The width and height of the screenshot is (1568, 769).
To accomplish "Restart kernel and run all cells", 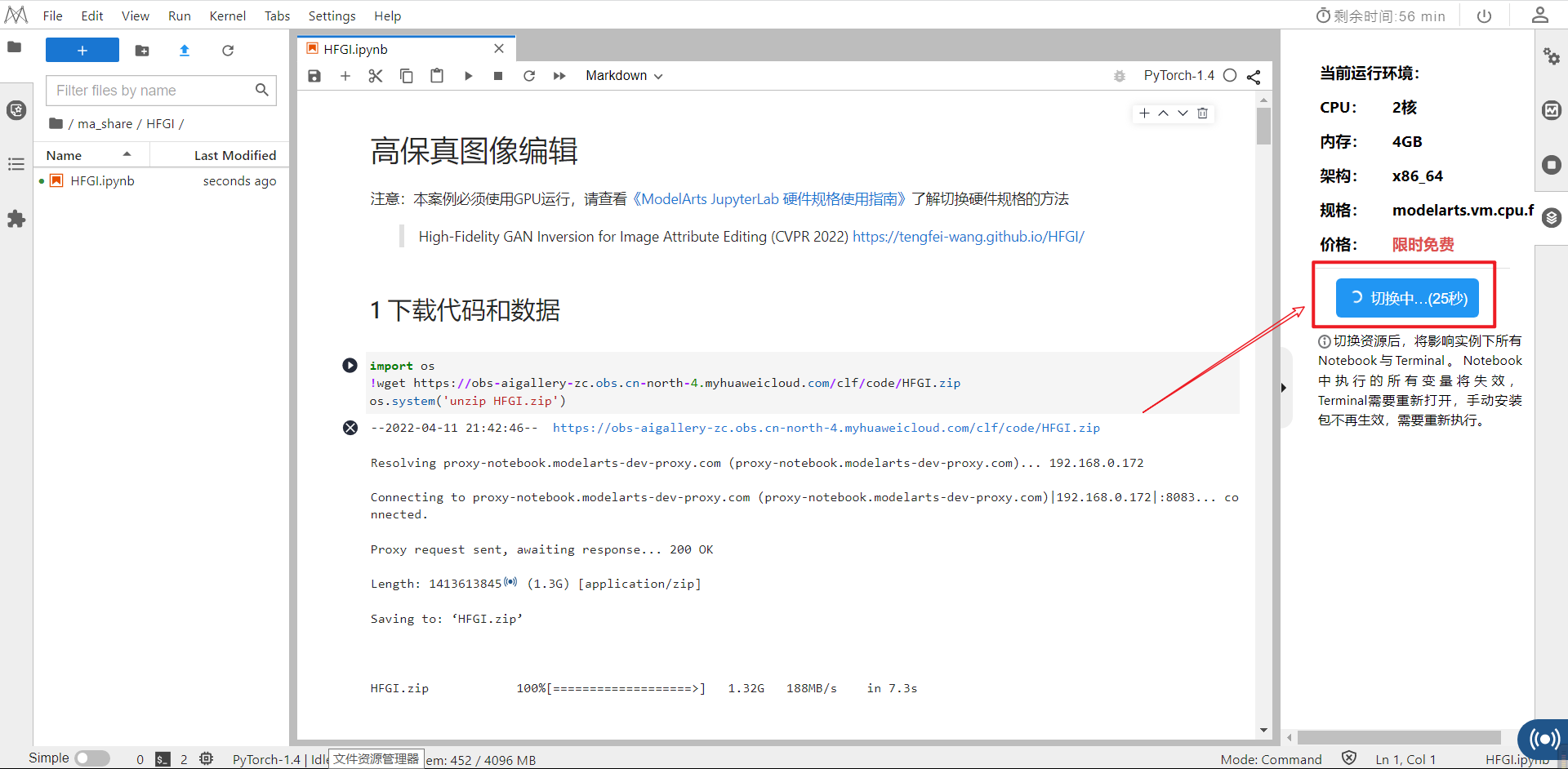I will pyautogui.click(x=559, y=76).
